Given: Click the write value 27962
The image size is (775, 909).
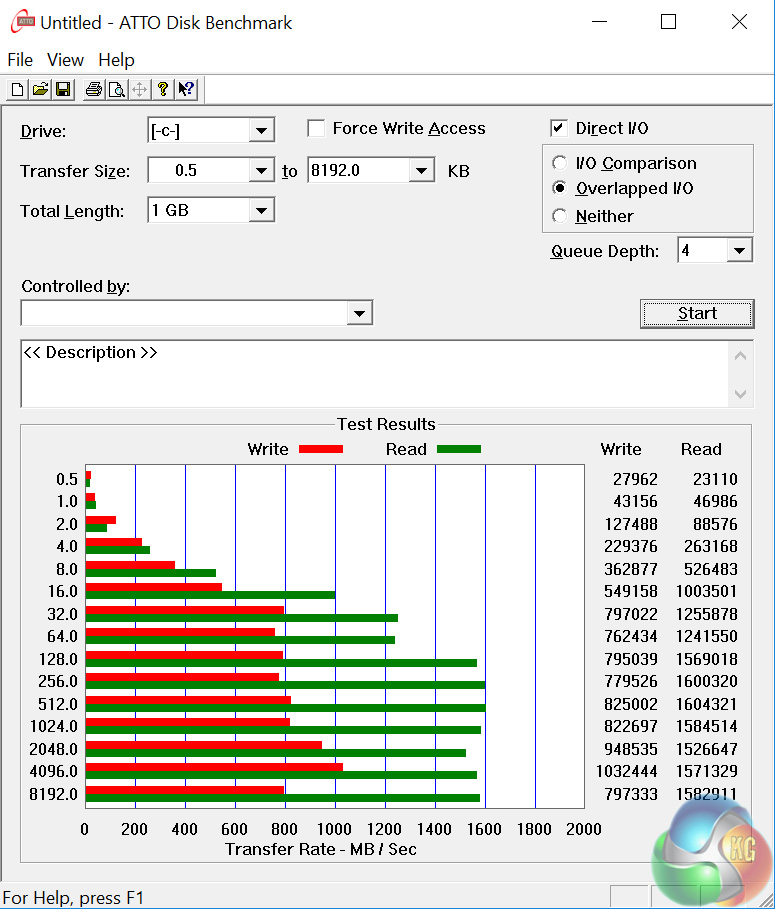Looking at the screenshot, I should click(x=635, y=479).
